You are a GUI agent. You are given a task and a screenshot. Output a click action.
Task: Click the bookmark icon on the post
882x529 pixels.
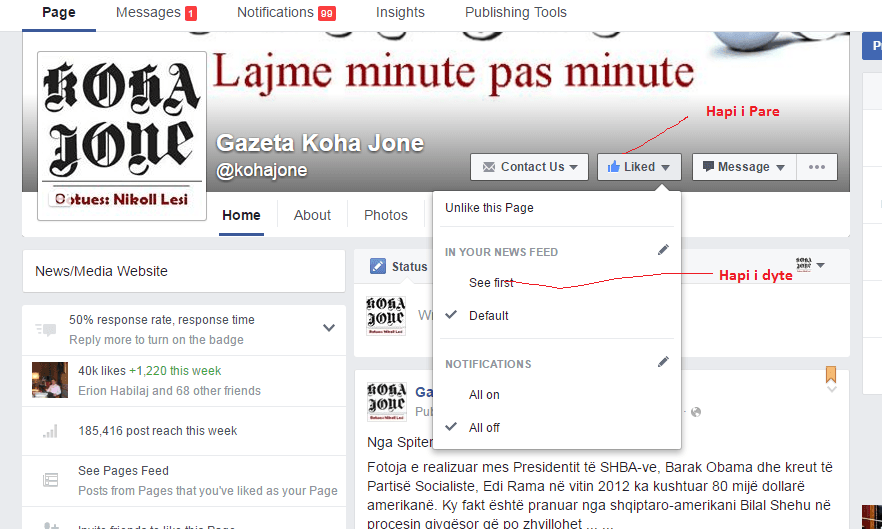[830, 376]
